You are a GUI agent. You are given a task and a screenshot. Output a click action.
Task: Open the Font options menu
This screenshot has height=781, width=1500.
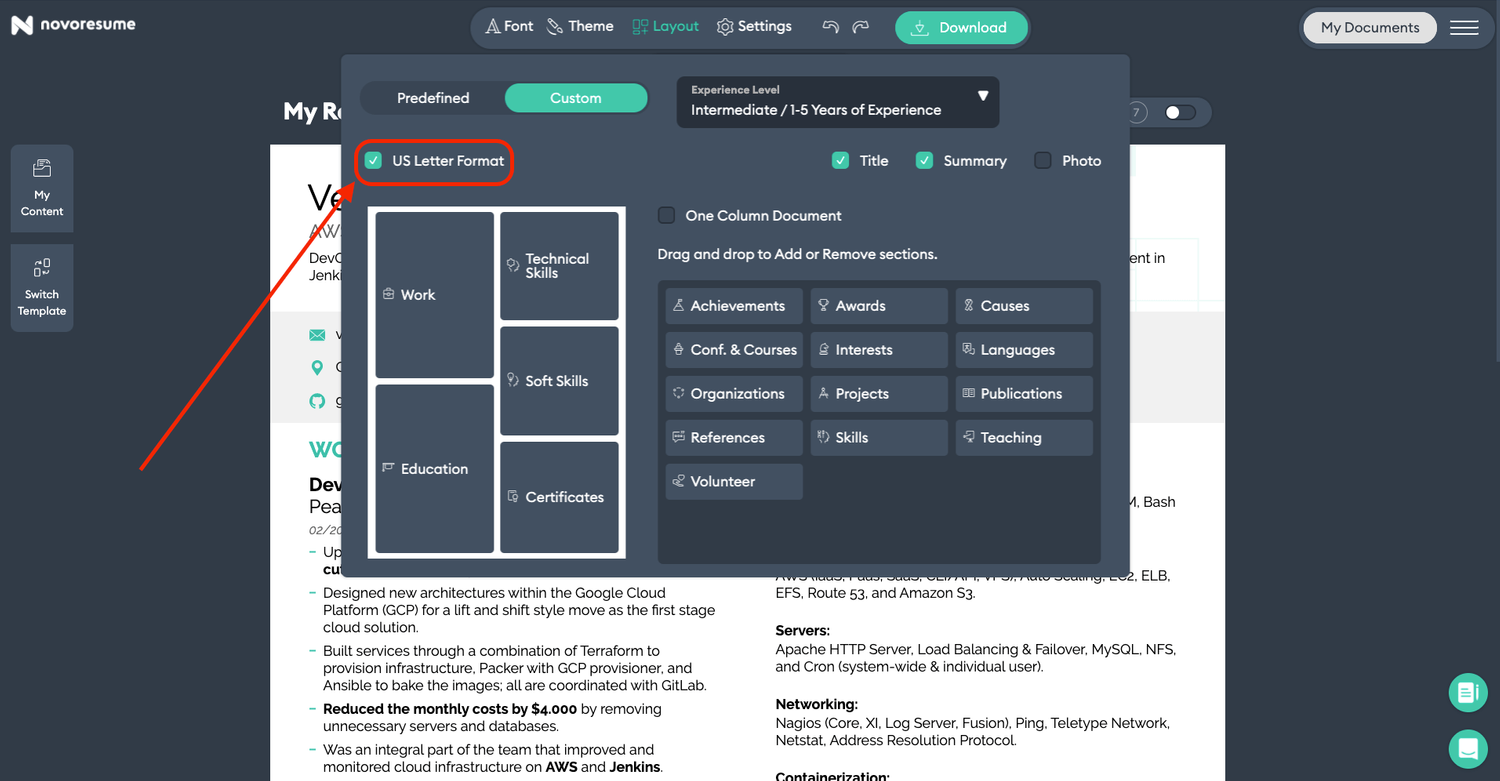[509, 27]
